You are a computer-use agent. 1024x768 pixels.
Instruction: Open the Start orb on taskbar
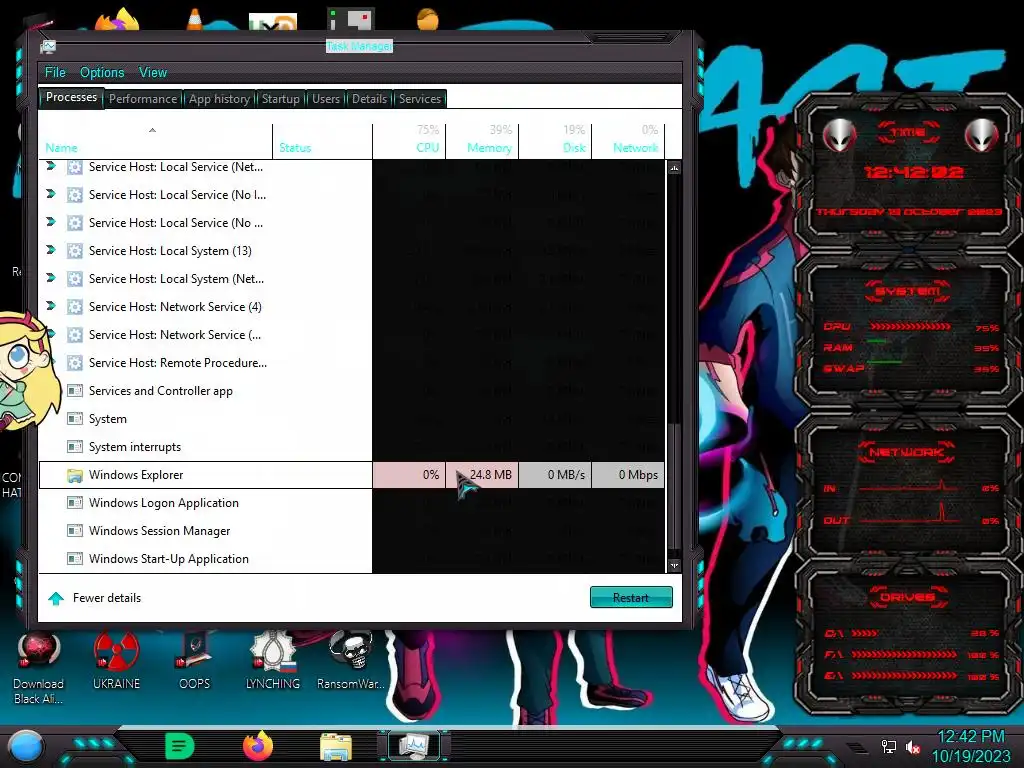pos(25,746)
